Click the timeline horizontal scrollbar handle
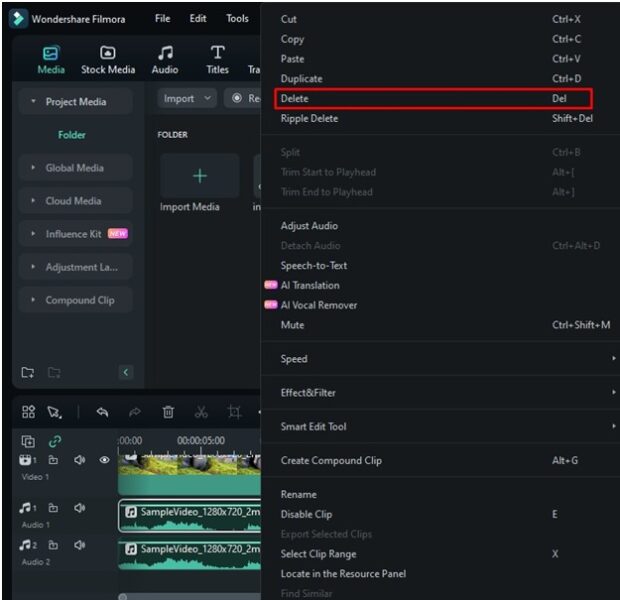The image size is (620, 600). click(x=123, y=596)
